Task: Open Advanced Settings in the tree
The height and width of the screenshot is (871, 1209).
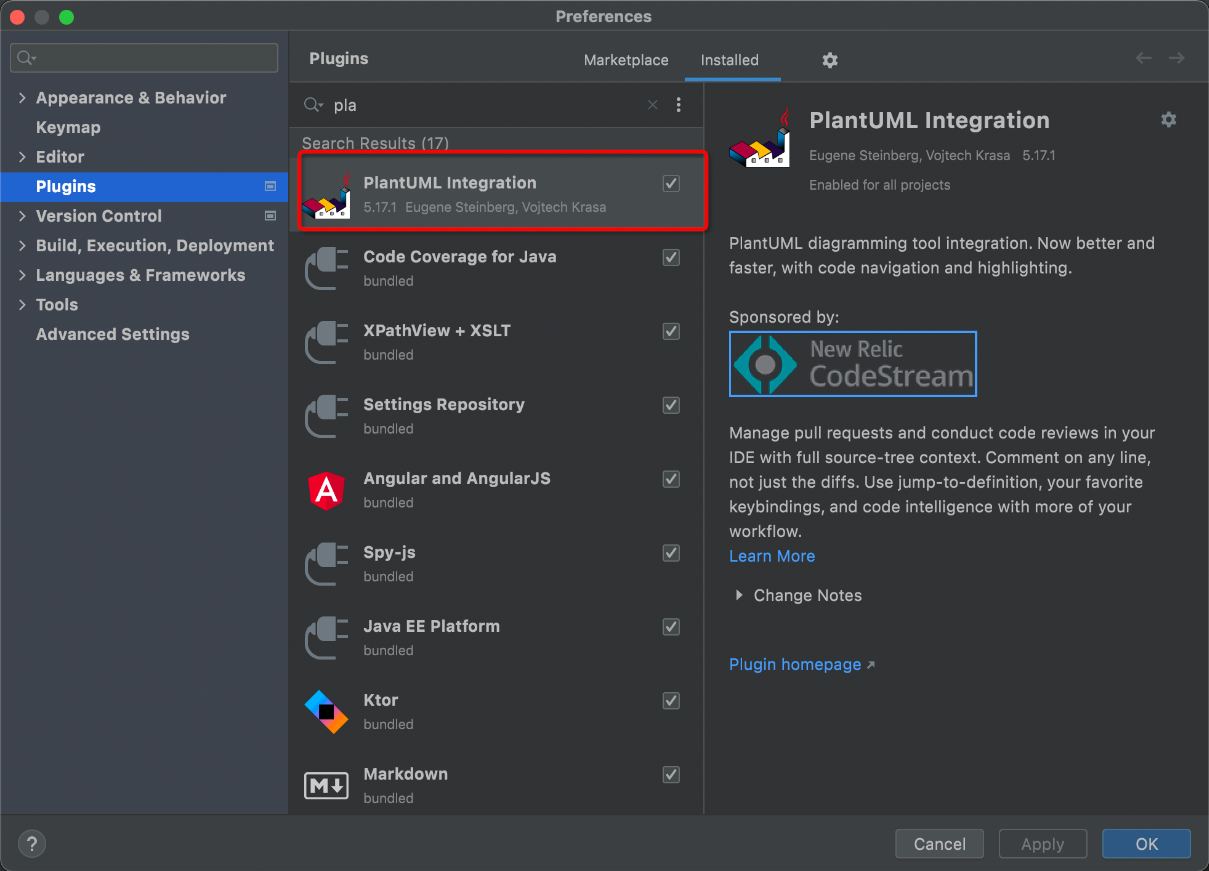Action: click(113, 335)
